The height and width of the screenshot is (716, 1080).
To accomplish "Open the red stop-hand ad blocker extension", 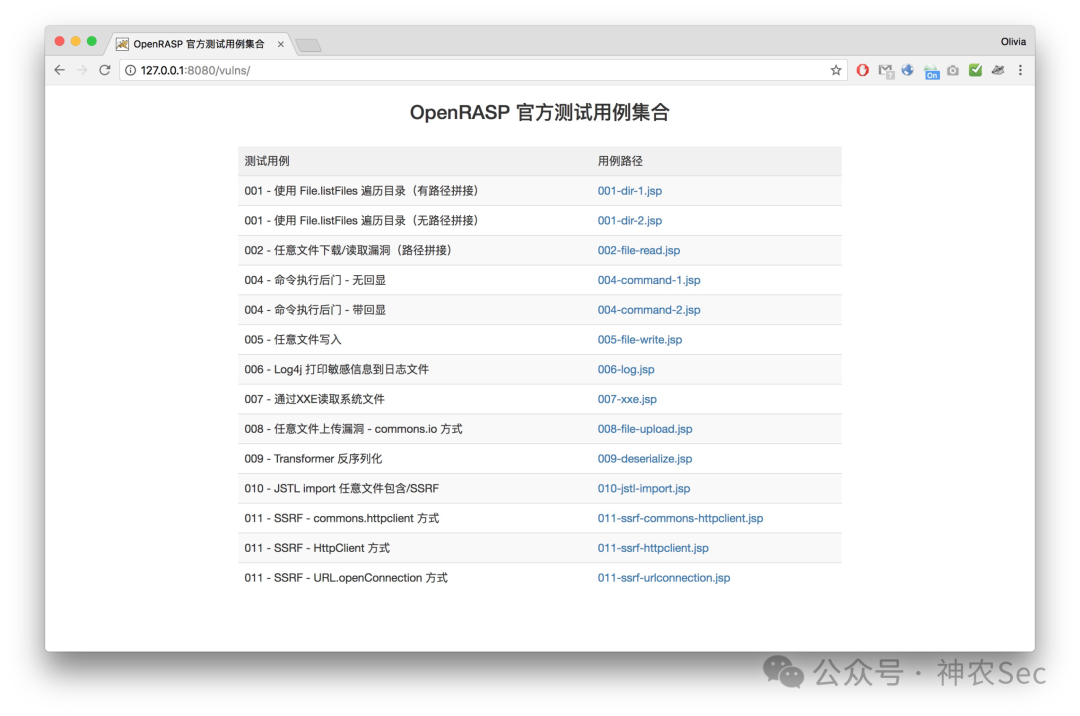I will (x=862, y=70).
